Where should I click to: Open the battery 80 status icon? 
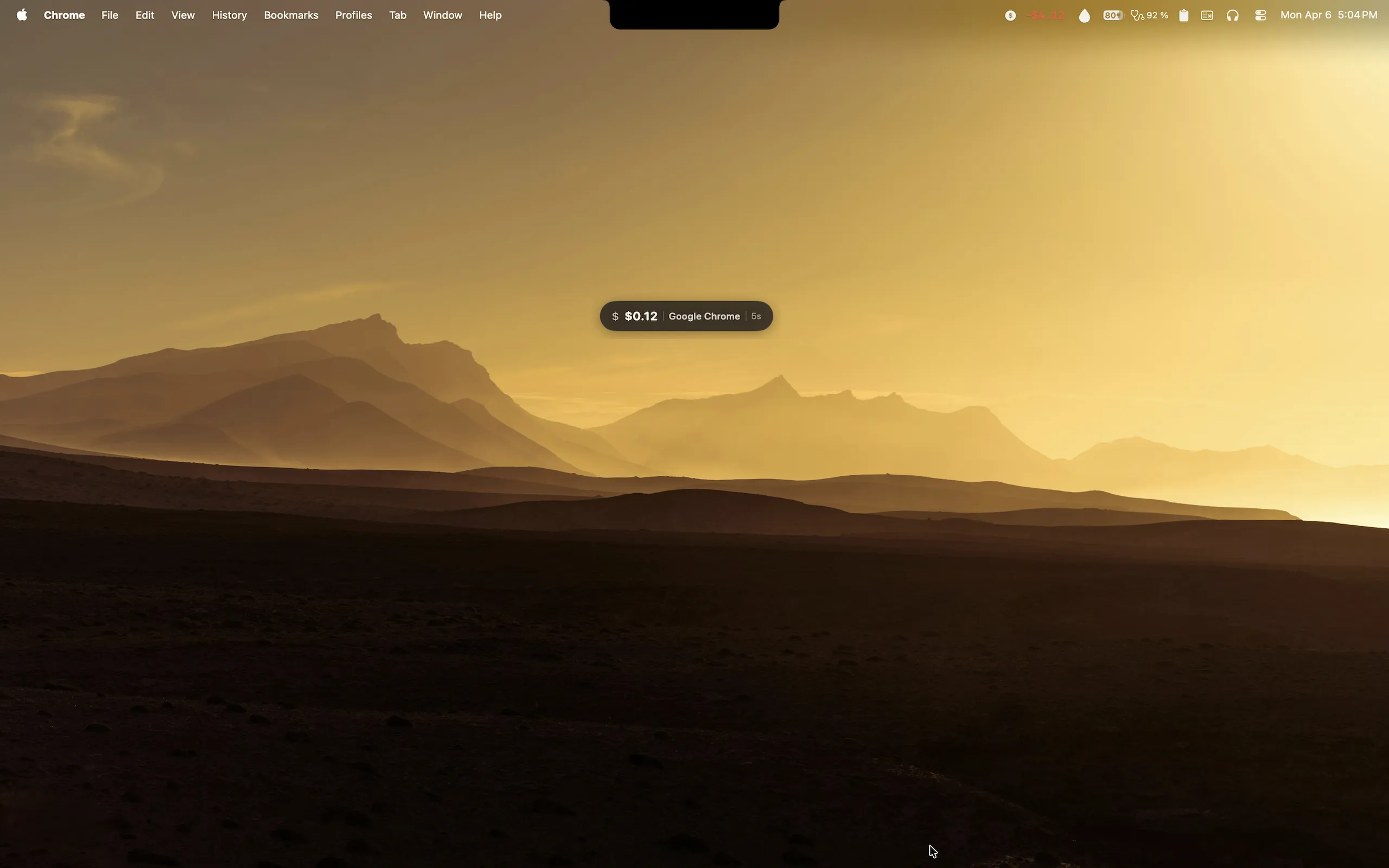pos(1112,16)
